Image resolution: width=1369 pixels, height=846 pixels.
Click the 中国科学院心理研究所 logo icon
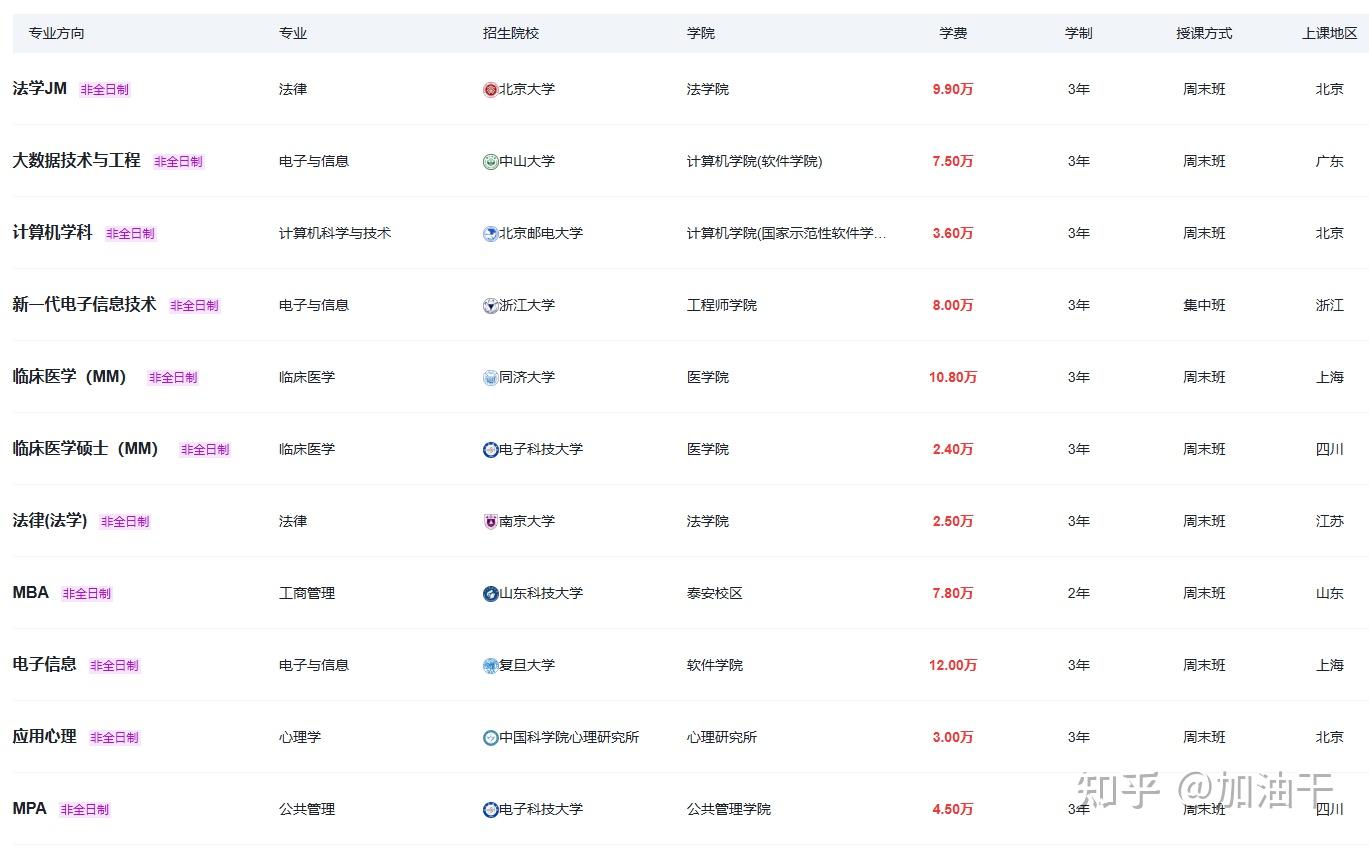490,738
